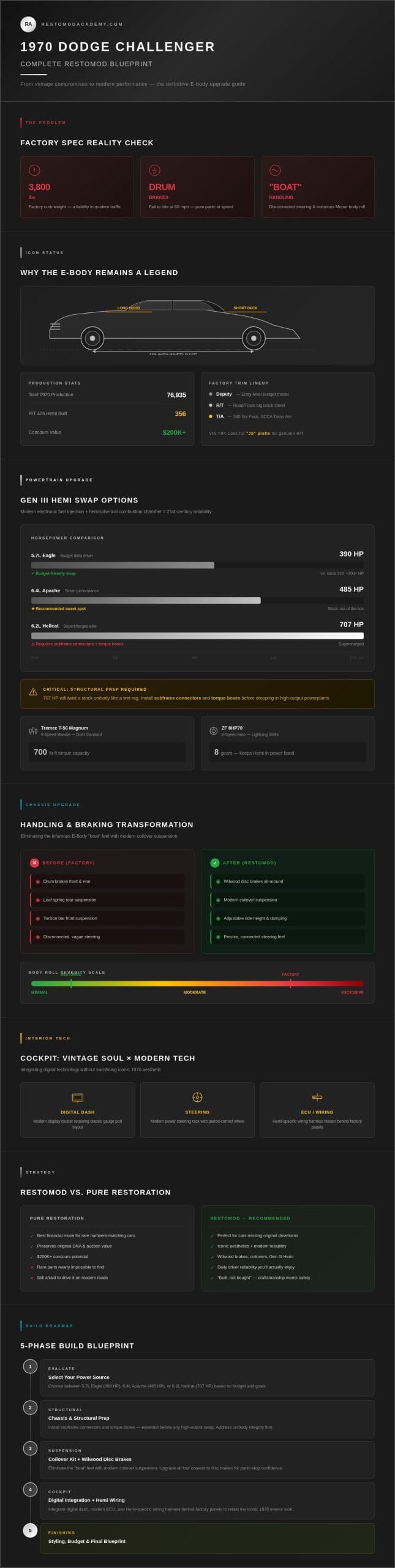This screenshot has width=395, height=1568.
Task: Click the Restomod marker on body roll scale
Action: click(71, 984)
